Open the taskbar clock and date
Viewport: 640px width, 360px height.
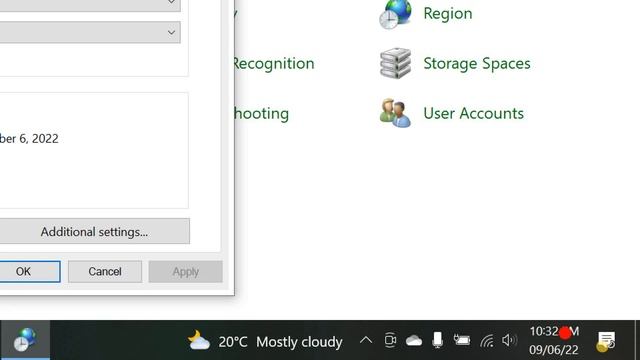[554, 340]
